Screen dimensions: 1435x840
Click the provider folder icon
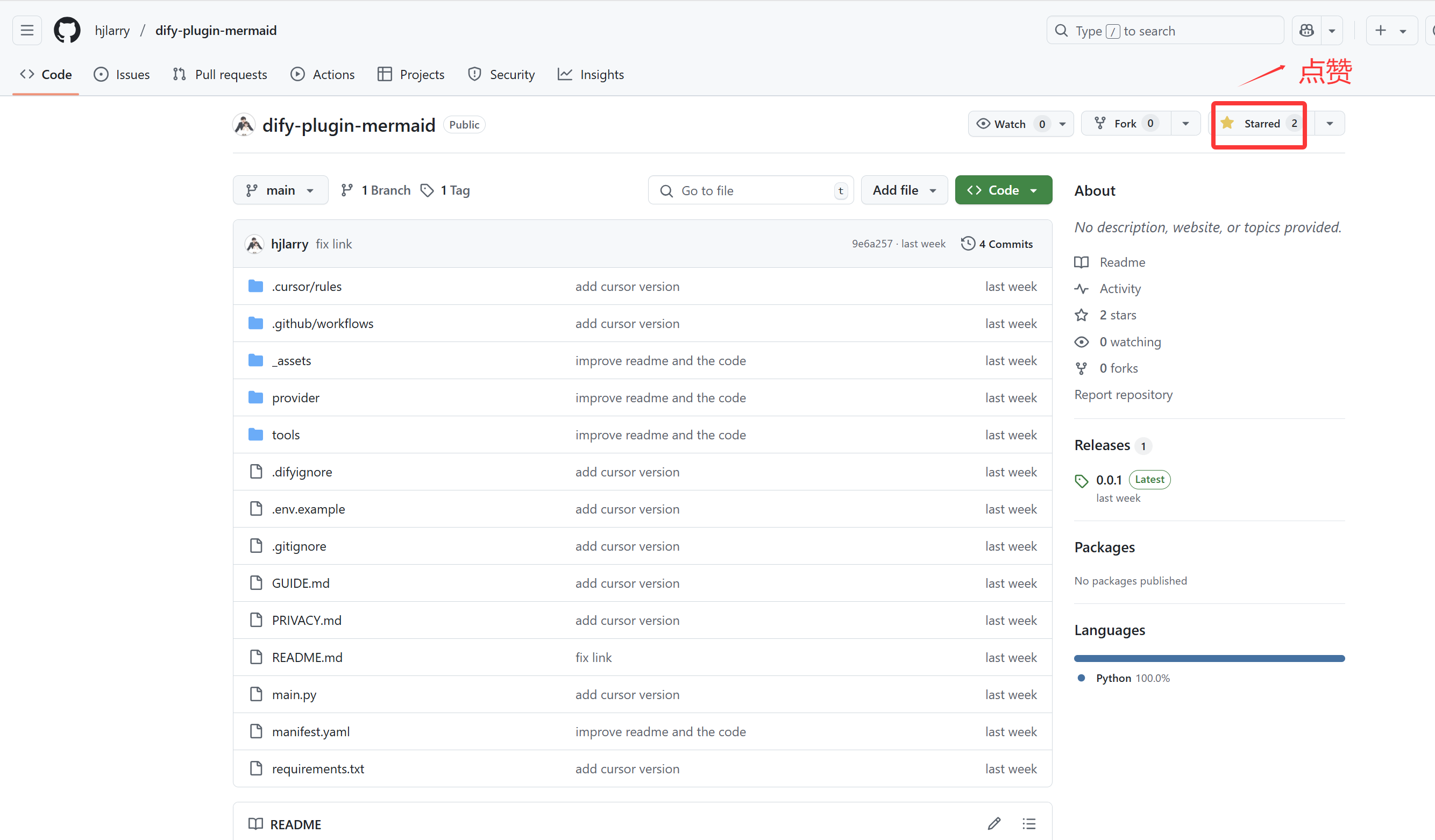[x=255, y=397]
